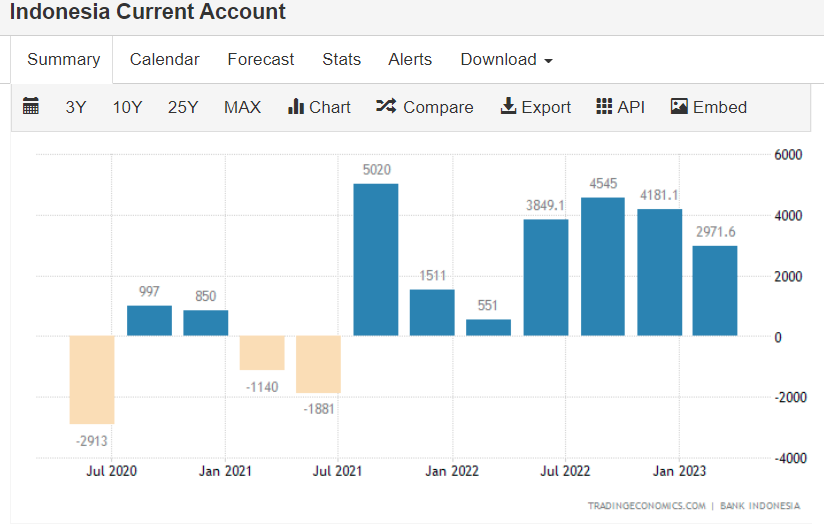This screenshot has width=824, height=532.
Task: Show MAX historical data range
Action: tap(242, 107)
